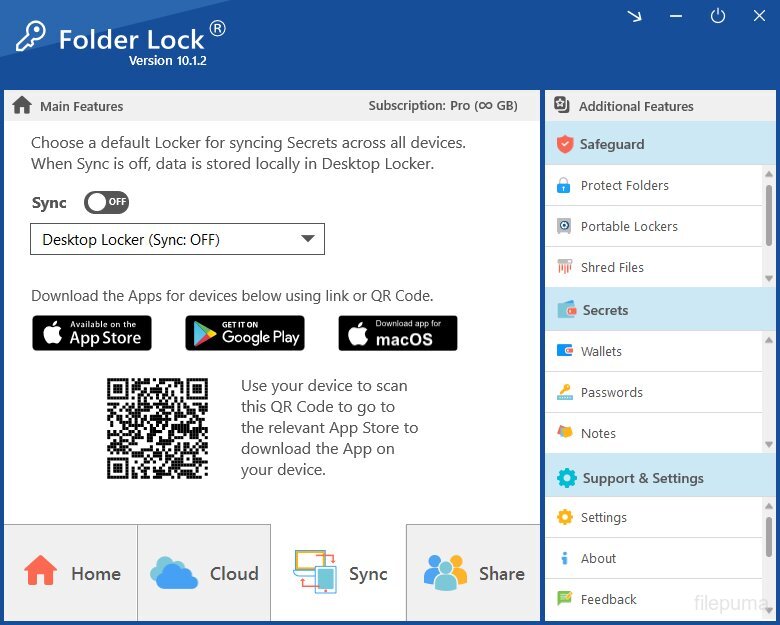
Task: Click the Available on the App Store badge
Action: tap(92, 333)
